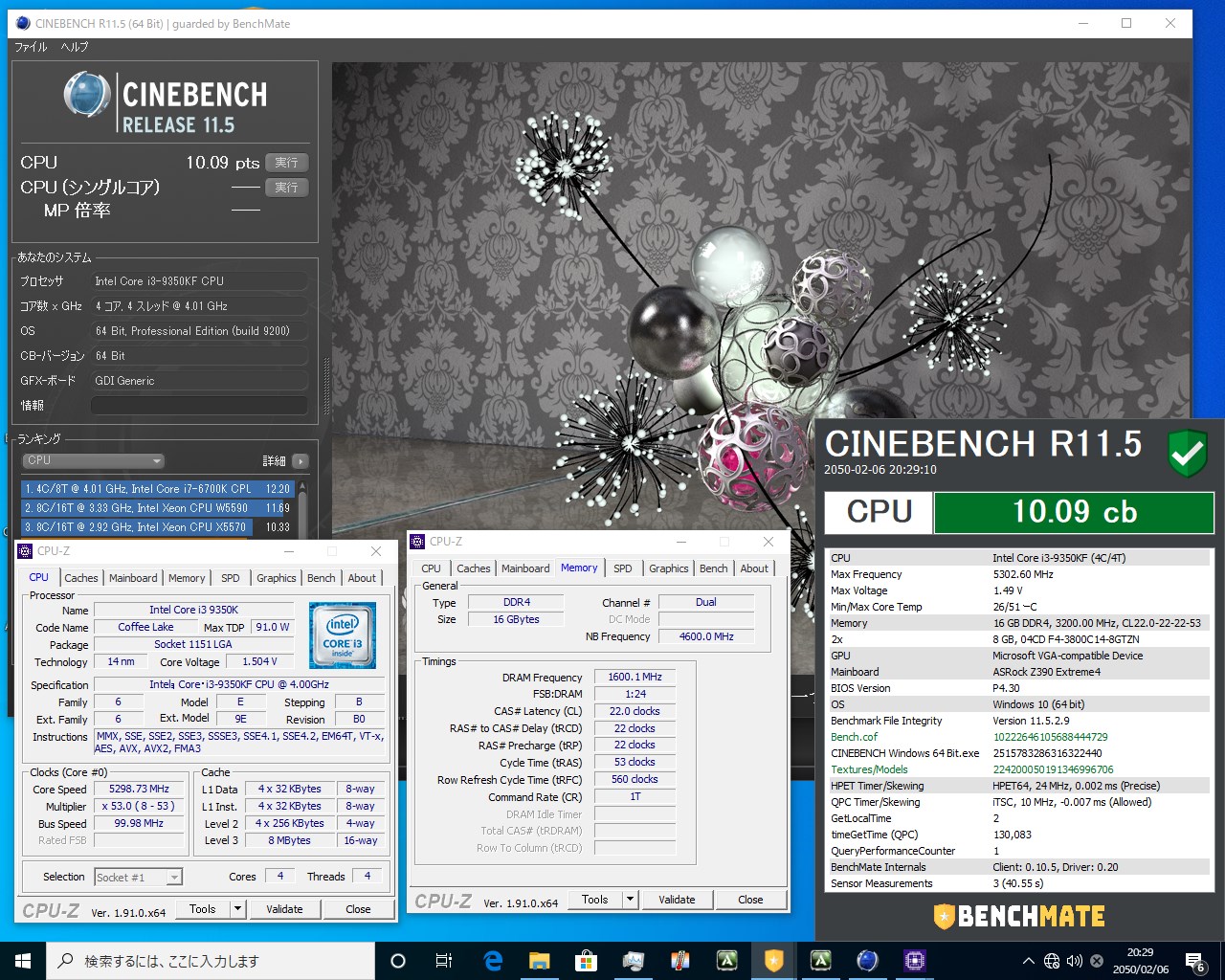1225x980 pixels.
Task: Open Microsoft Store from the taskbar
Action: pyautogui.click(x=586, y=961)
